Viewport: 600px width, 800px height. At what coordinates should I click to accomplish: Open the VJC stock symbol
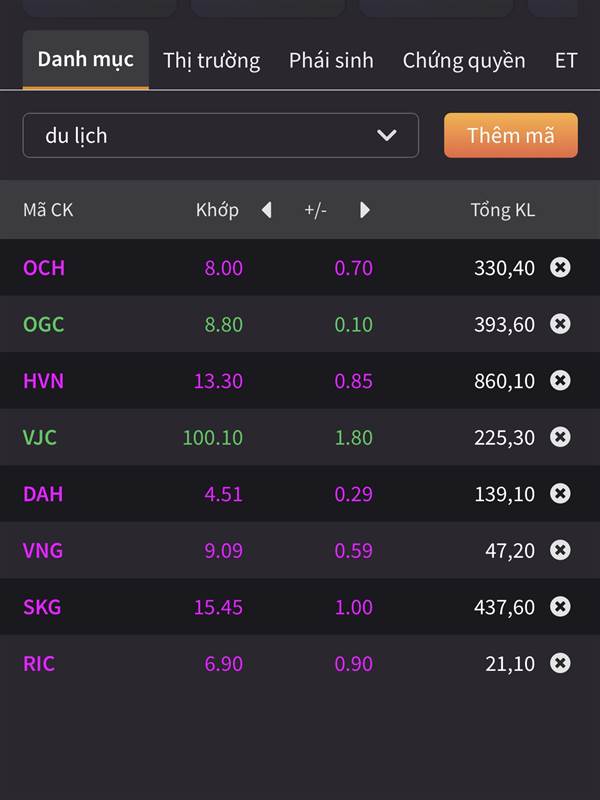pos(40,437)
